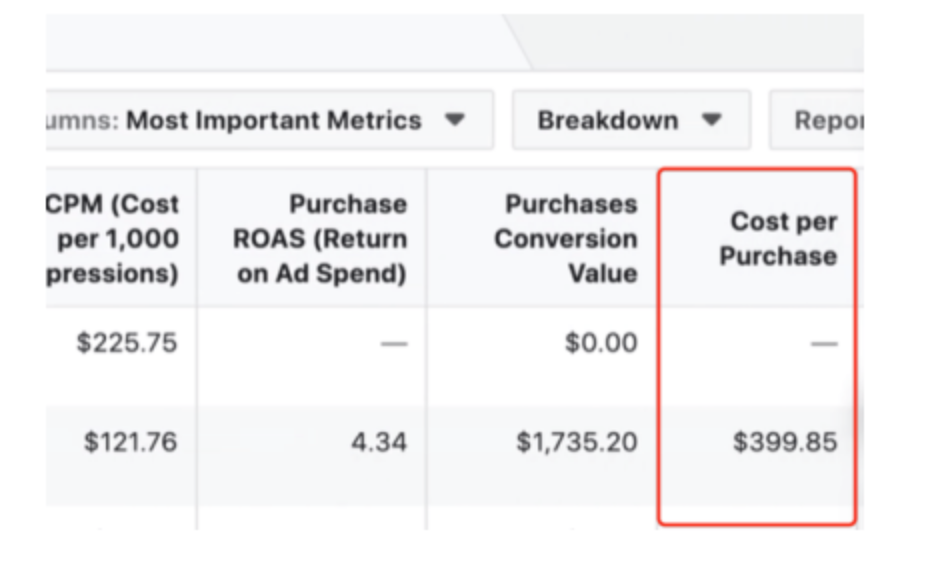Click the $0.00 conversion value cell
The height and width of the screenshot is (566, 944).
(x=600, y=343)
